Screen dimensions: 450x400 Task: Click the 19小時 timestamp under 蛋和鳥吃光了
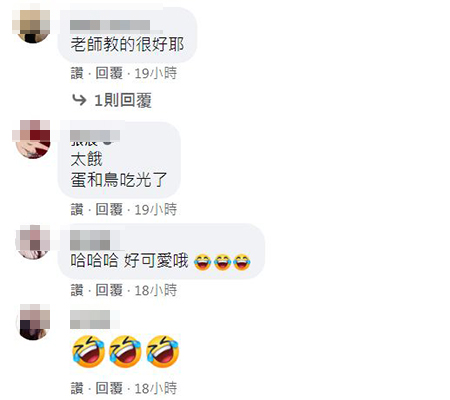pyautogui.click(x=156, y=210)
